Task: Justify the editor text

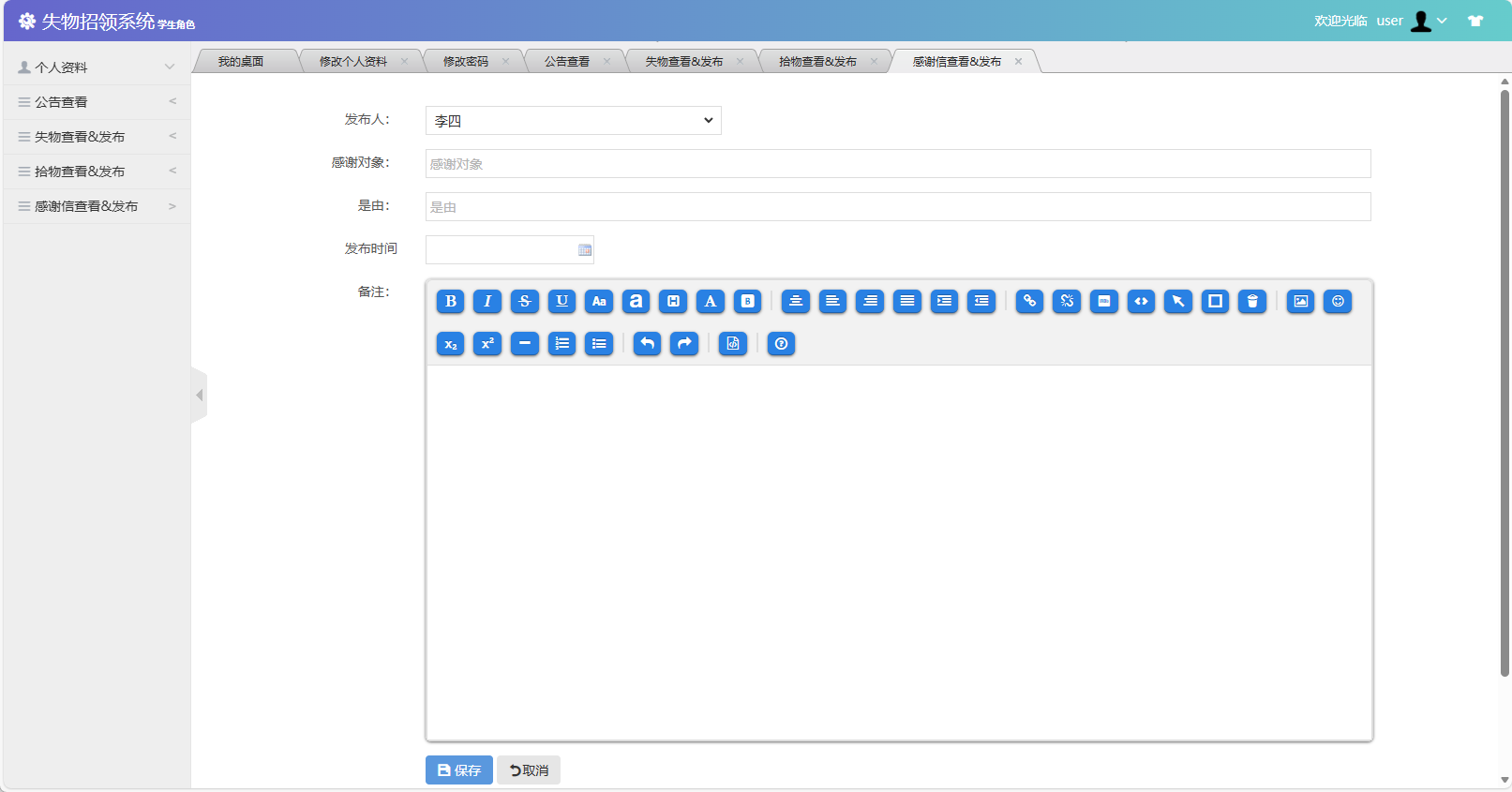Action: (907, 301)
